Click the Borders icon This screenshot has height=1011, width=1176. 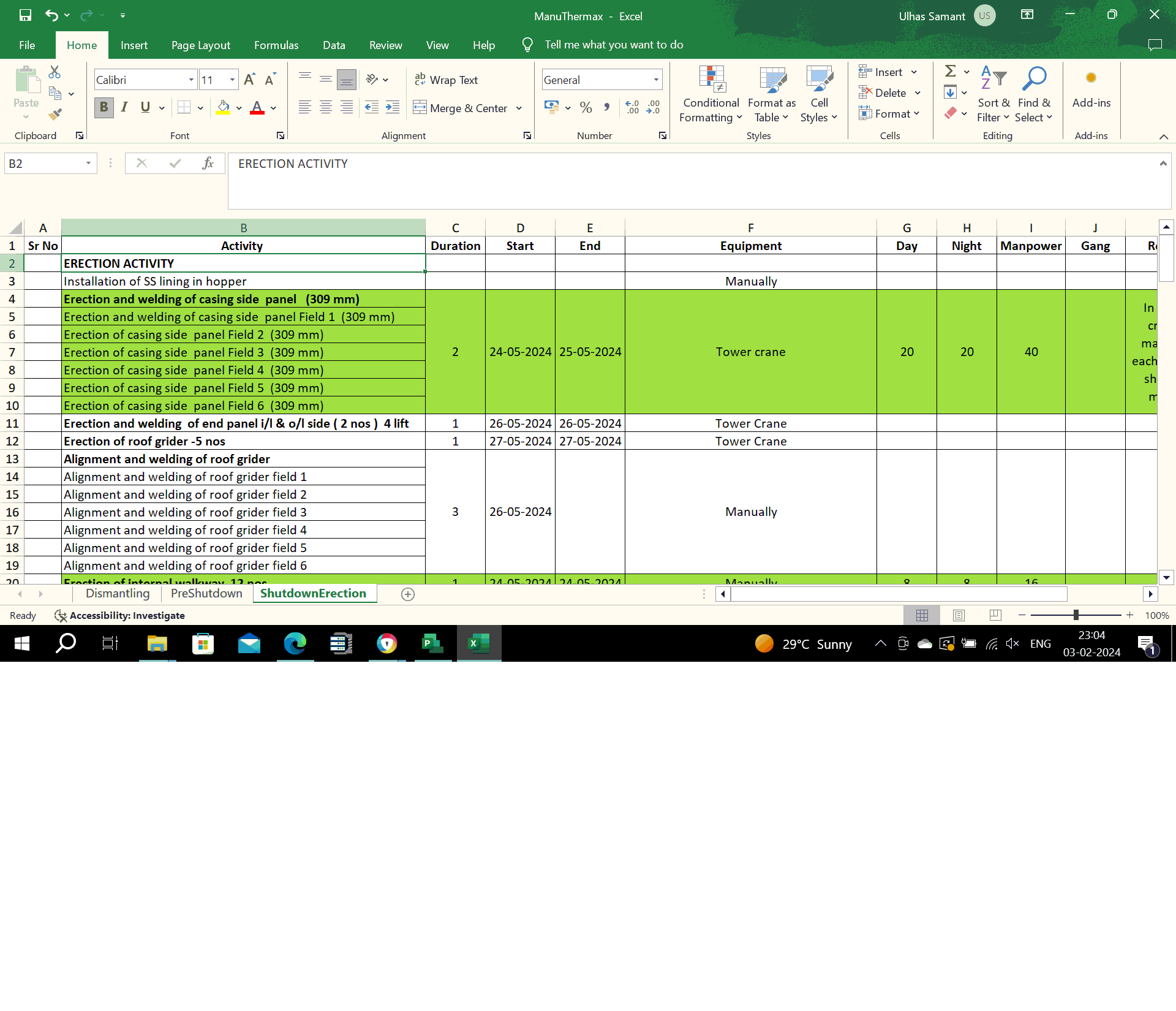[184, 108]
